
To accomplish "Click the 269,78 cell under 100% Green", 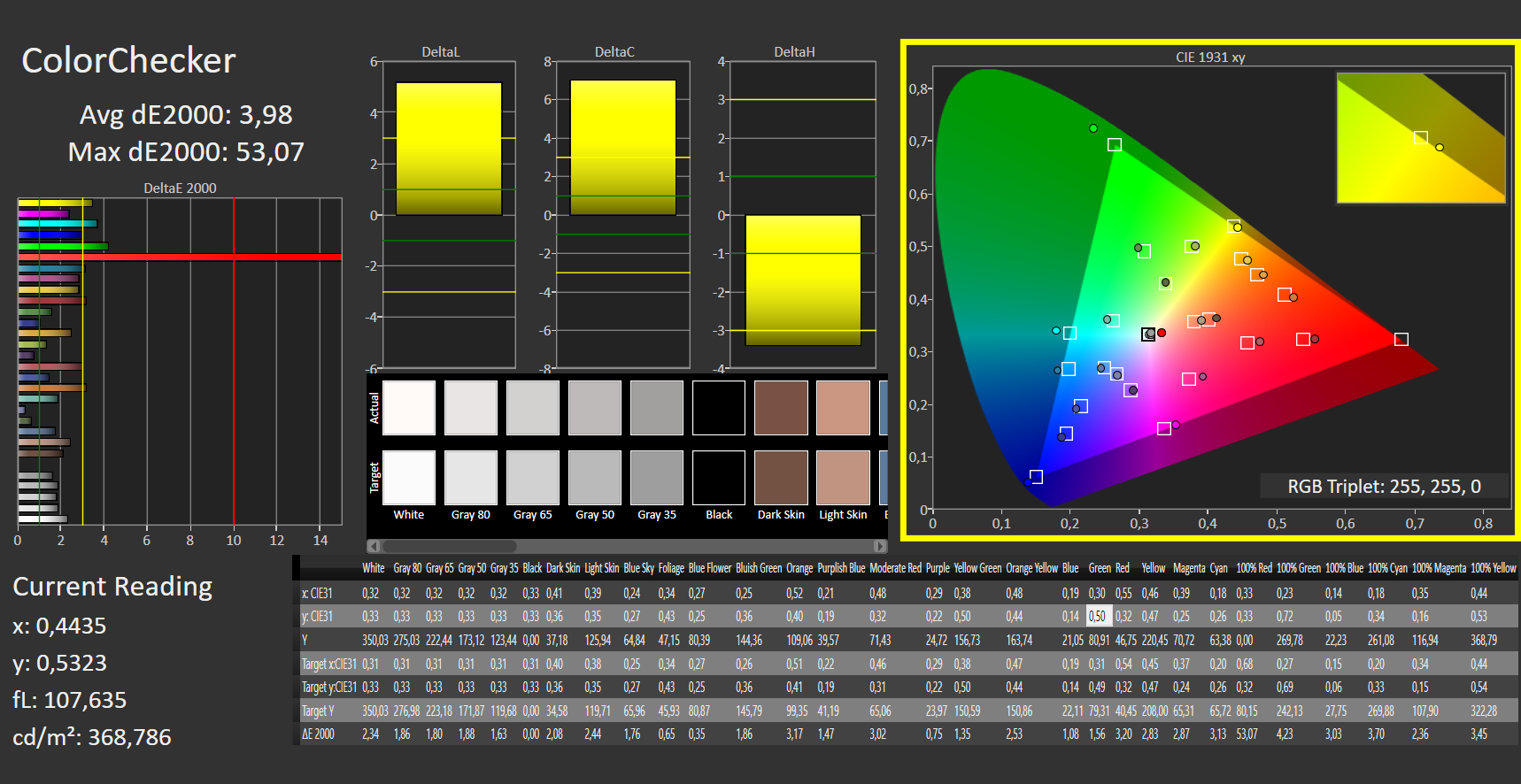I will pyautogui.click(x=1290, y=640).
